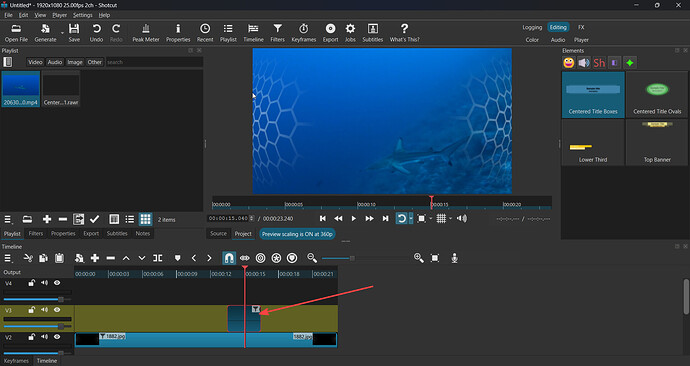Lift the clip with the up arrow icon
690x366 pixels.
coord(126,258)
